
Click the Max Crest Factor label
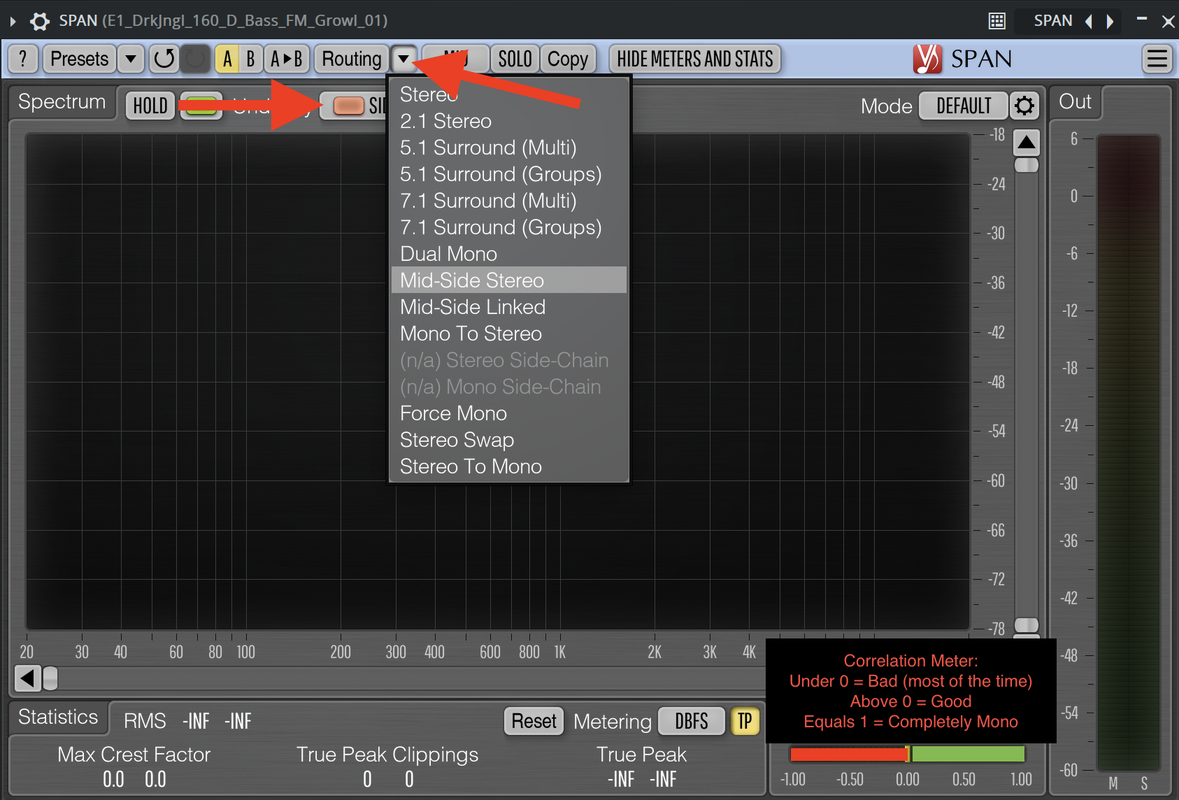click(x=134, y=754)
